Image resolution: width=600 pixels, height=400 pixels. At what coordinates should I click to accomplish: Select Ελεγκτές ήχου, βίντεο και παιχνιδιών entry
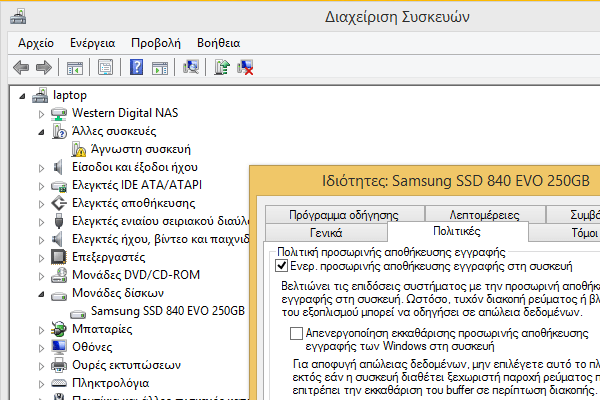(161, 239)
